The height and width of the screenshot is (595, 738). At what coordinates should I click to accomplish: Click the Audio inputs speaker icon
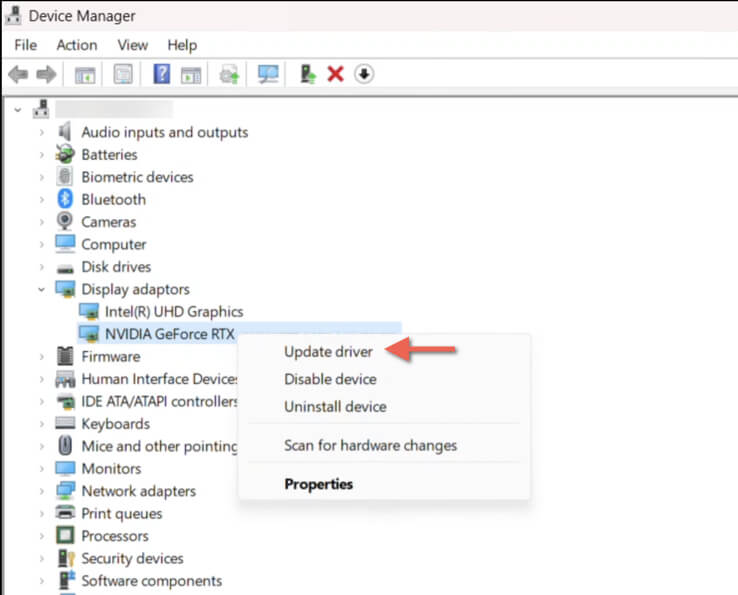point(65,131)
